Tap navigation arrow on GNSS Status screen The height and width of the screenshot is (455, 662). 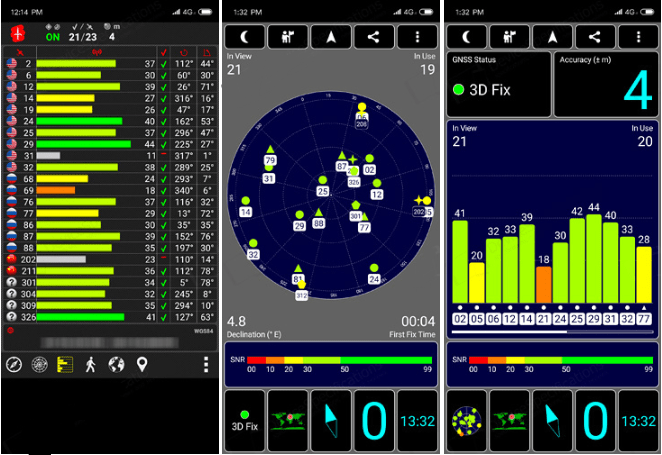click(x=551, y=36)
